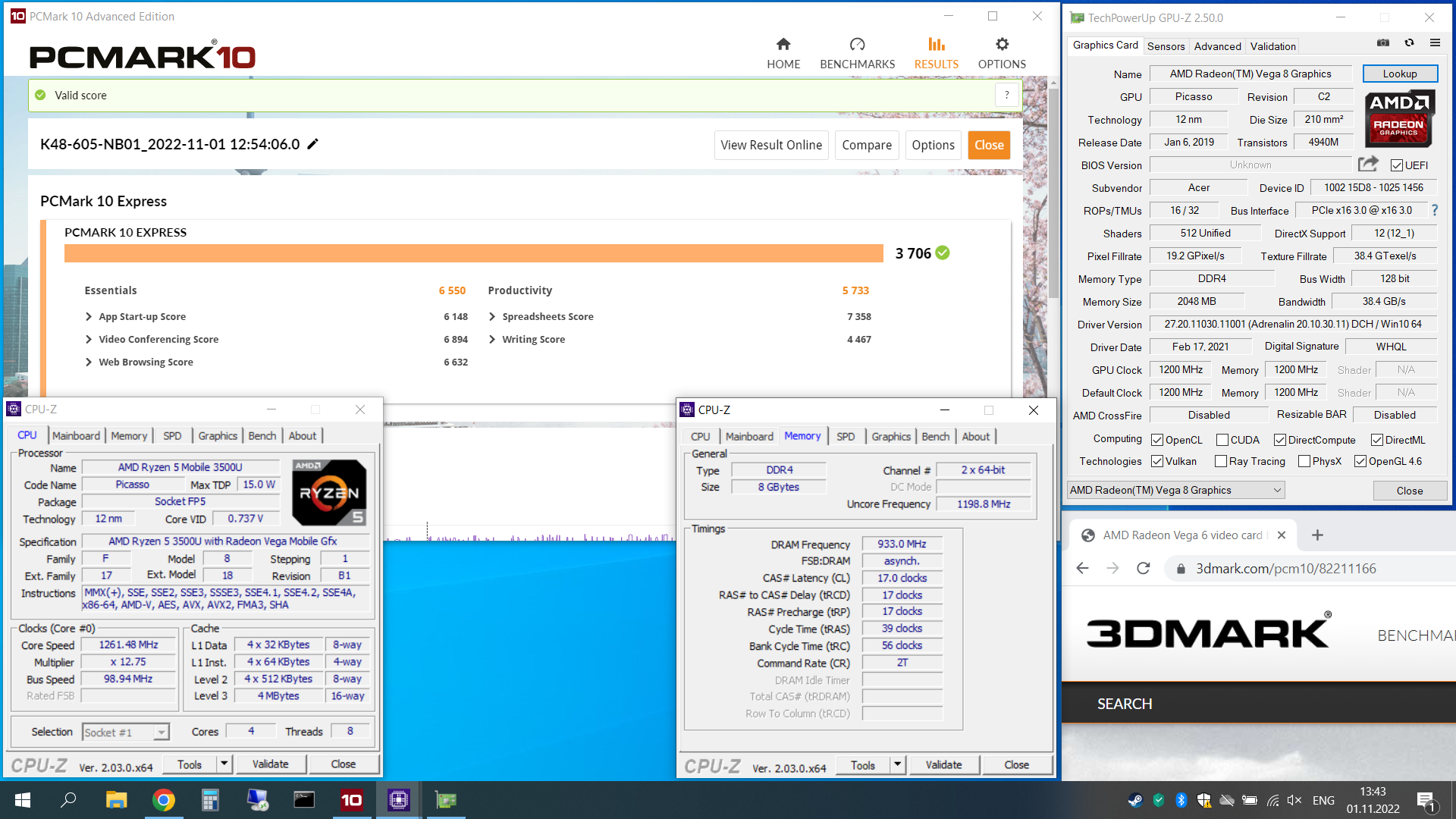Open SPD tab in right CPU-Z
This screenshot has width=1456, height=819.
pyautogui.click(x=846, y=436)
